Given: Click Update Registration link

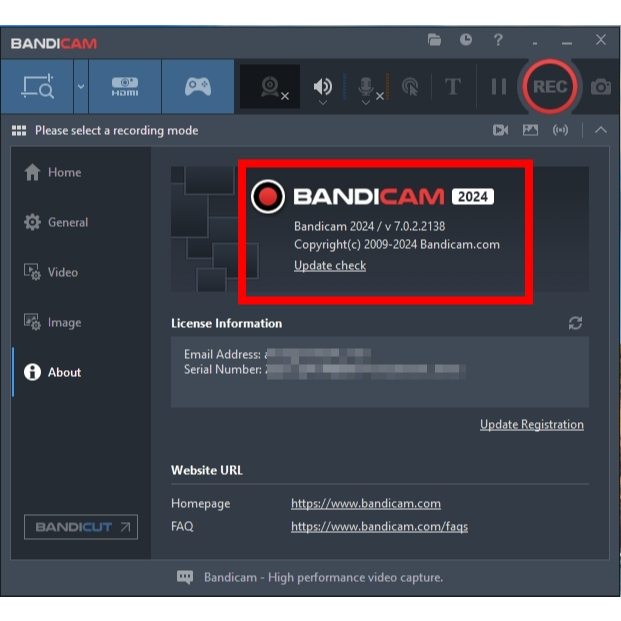Looking at the screenshot, I should click(531, 424).
